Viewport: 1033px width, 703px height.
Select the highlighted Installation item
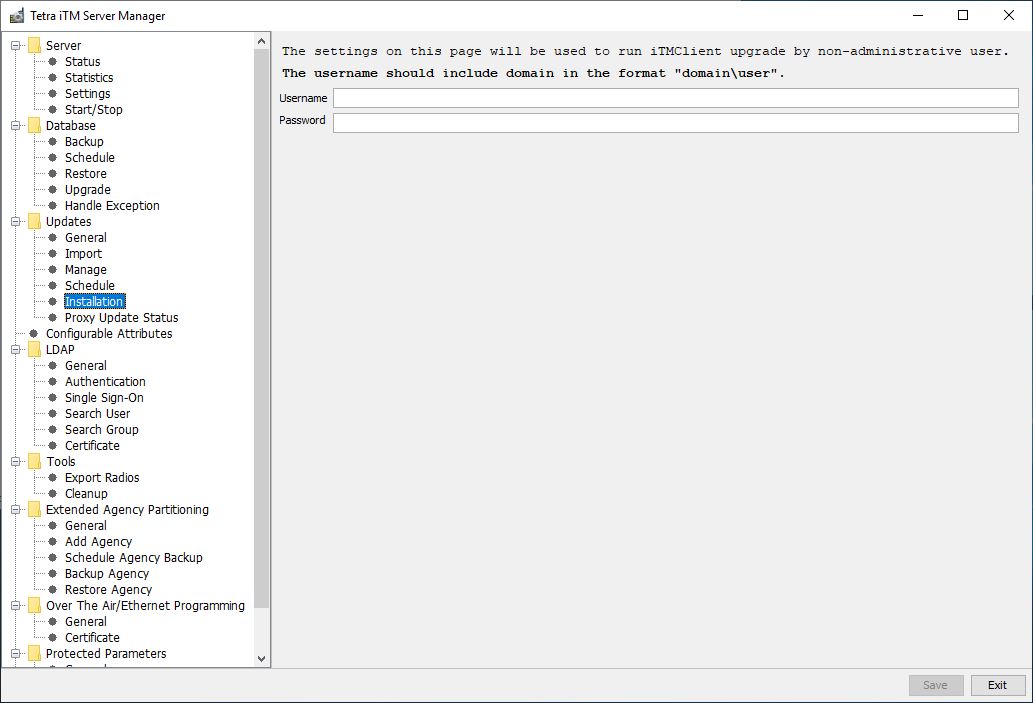pyautogui.click(x=94, y=301)
